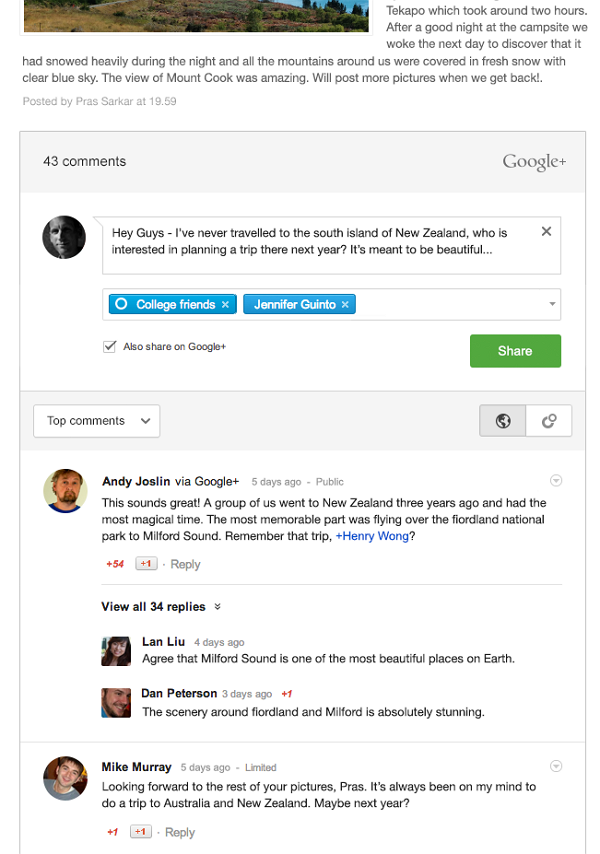This screenshot has width=600, height=854.
Task: Open Dan Peterson's name link
Action: (x=179, y=693)
